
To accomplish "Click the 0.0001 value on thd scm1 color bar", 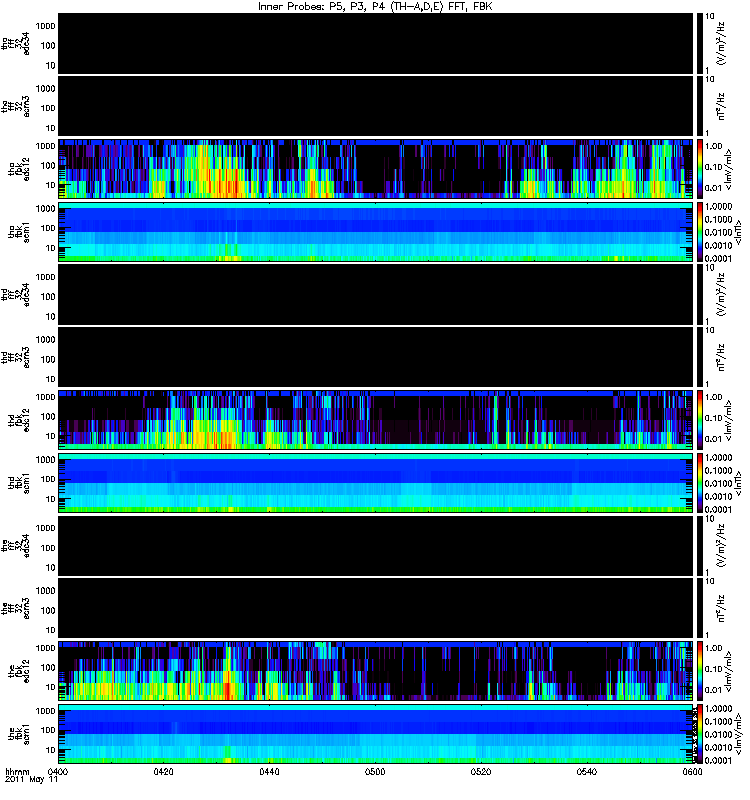I will click(x=719, y=509).
